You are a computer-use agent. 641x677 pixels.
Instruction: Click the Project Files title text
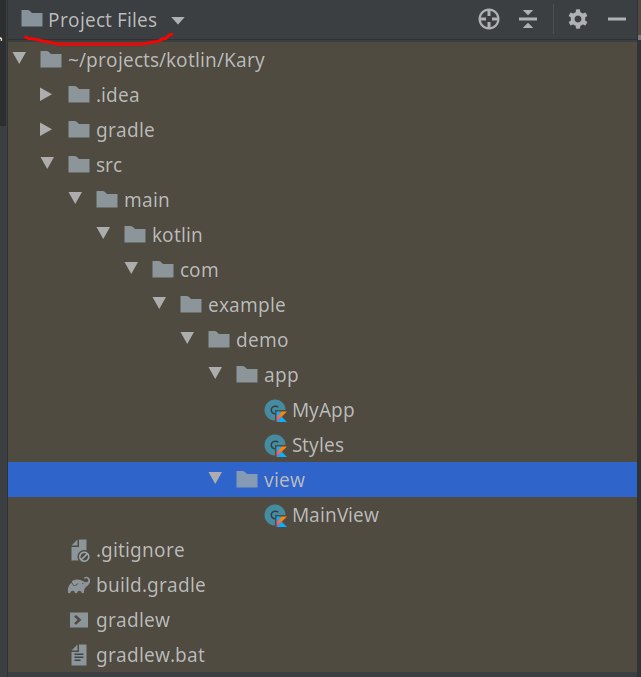click(x=102, y=21)
